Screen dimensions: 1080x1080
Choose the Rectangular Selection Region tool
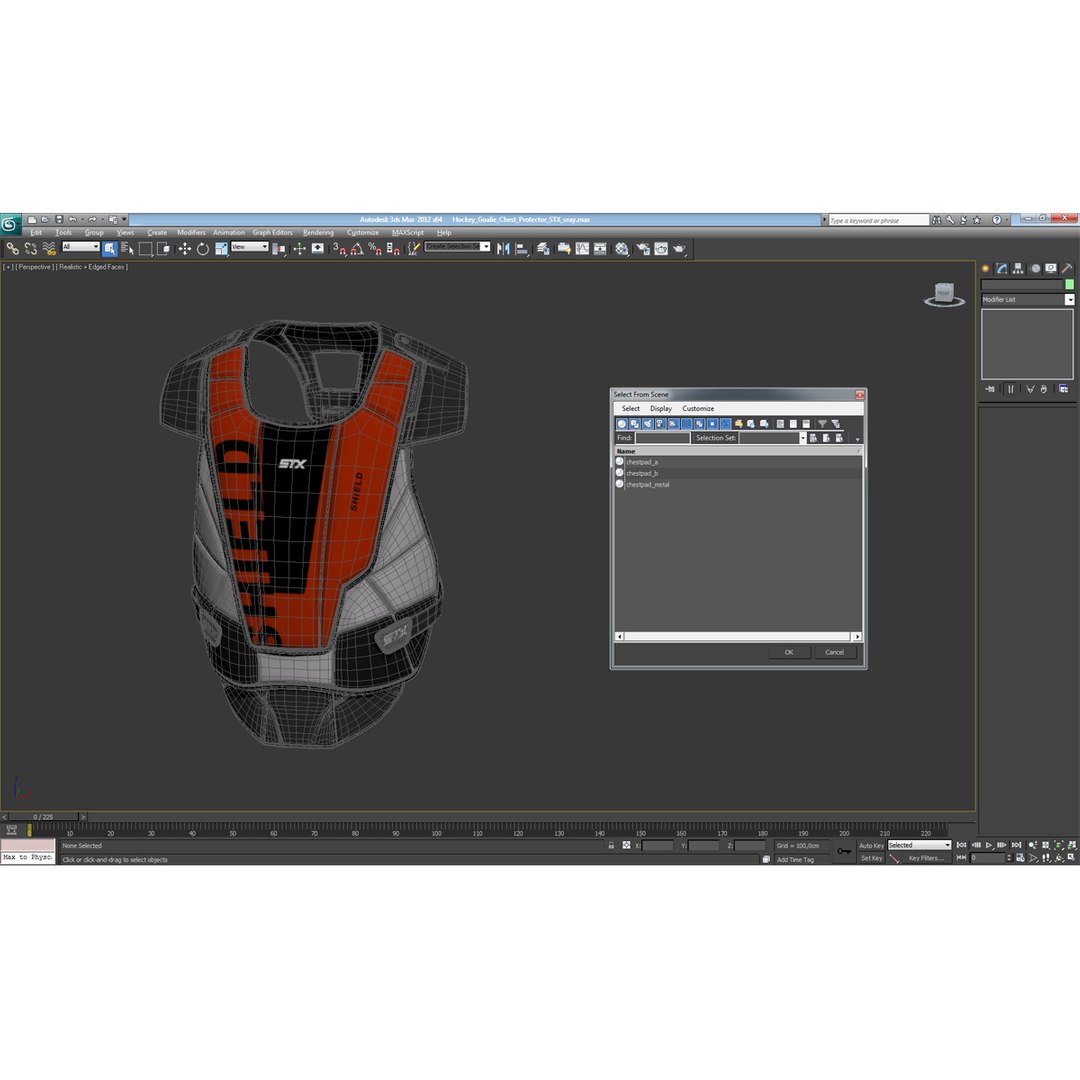[x=145, y=249]
